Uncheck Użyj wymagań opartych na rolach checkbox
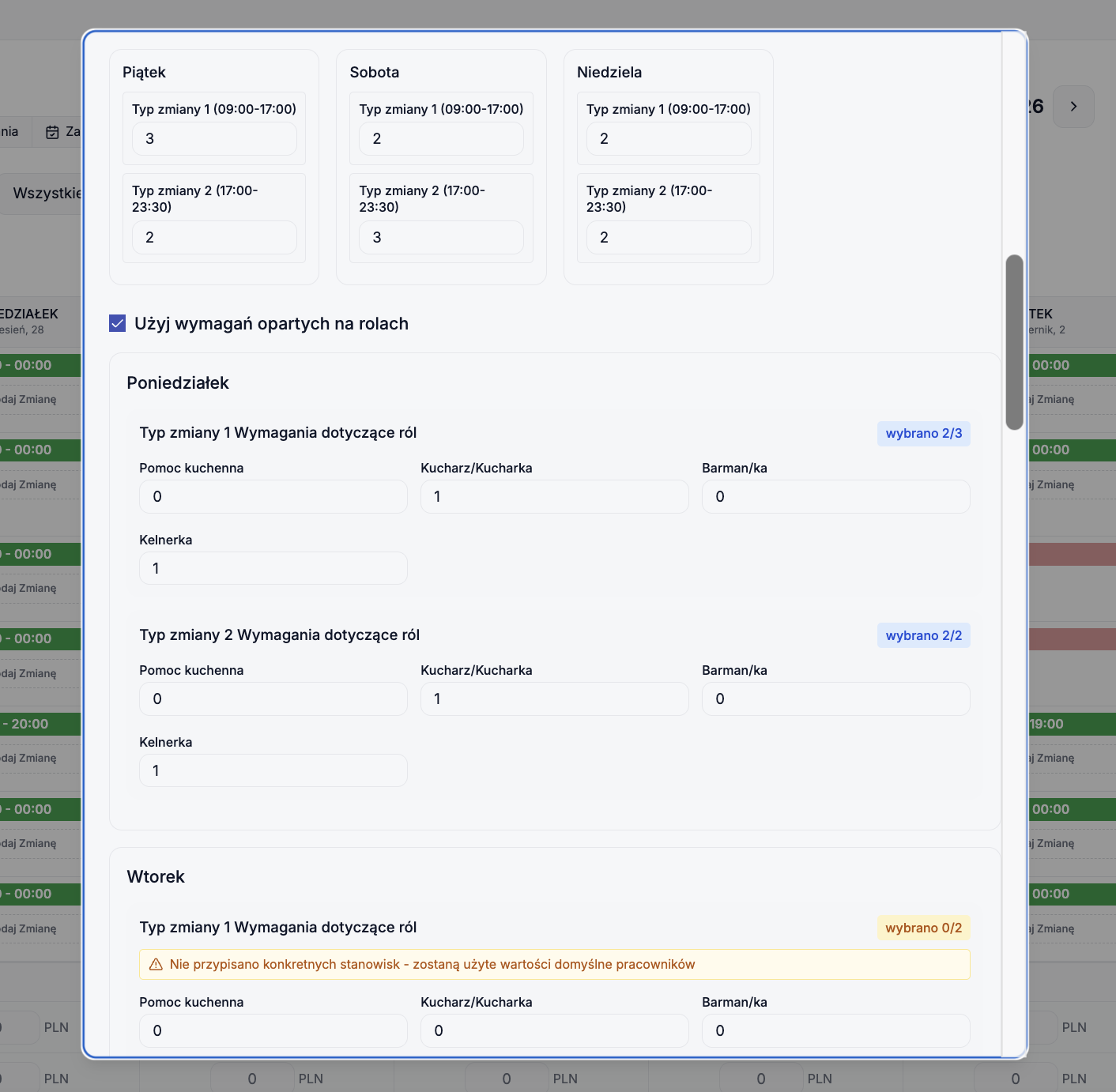This screenshot has height=1092, width=1116. point(117,323)
